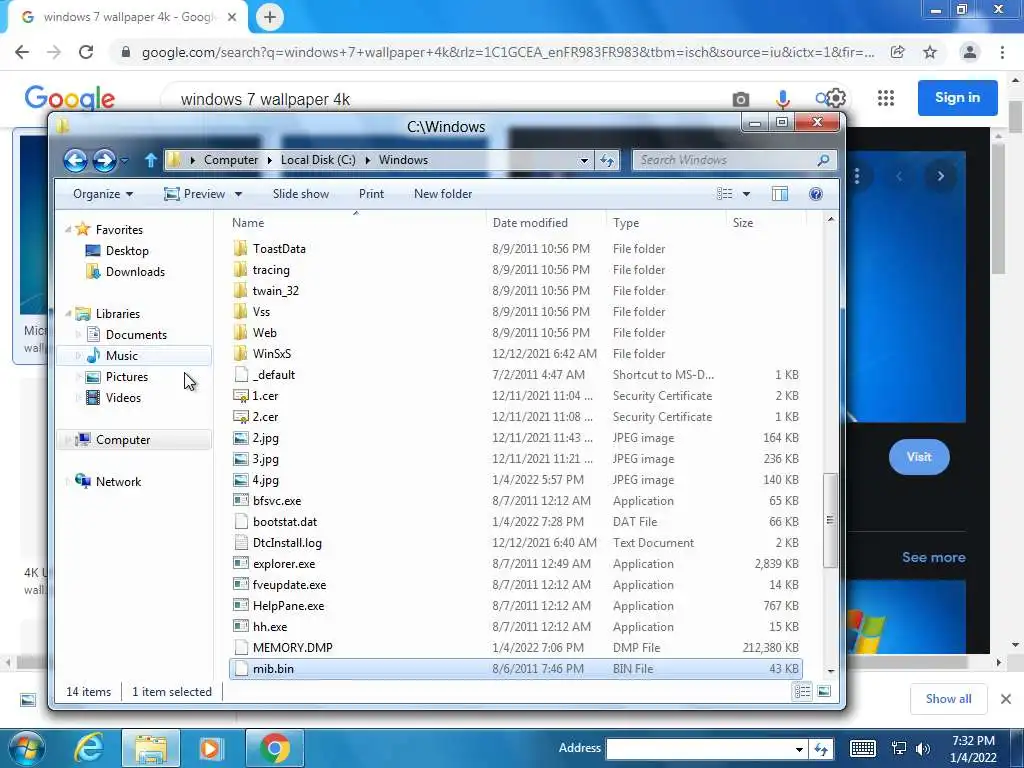Select the 4.jpg image icon
The image size is (1024, 768).
coord(241,480)
